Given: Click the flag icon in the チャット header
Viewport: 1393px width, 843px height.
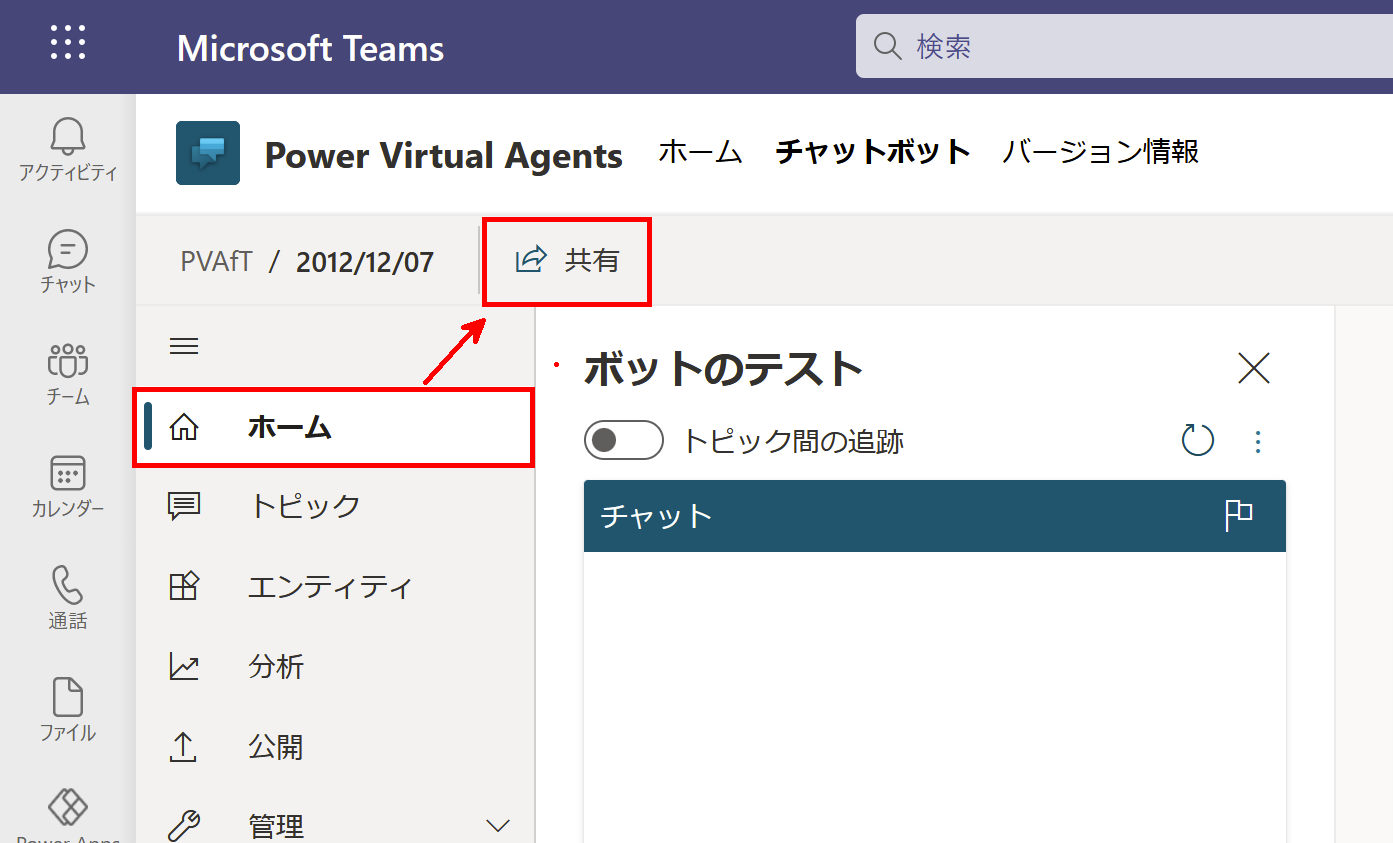Looking at the screenshot, I should click(x=1239, y=516).
